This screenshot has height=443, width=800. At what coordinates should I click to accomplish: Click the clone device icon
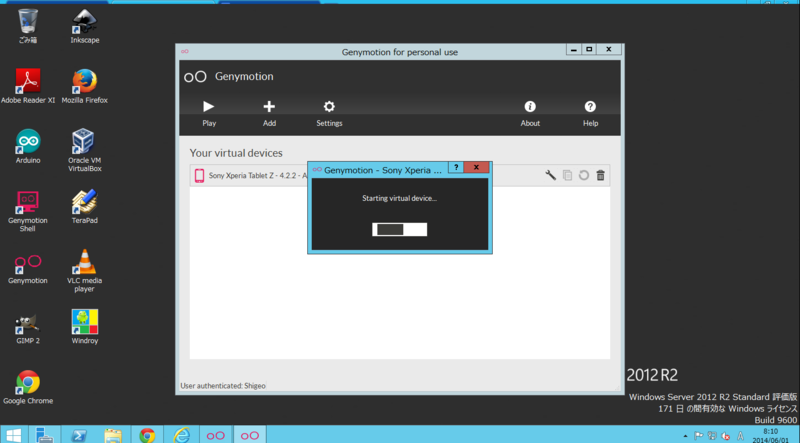(567, 175)
